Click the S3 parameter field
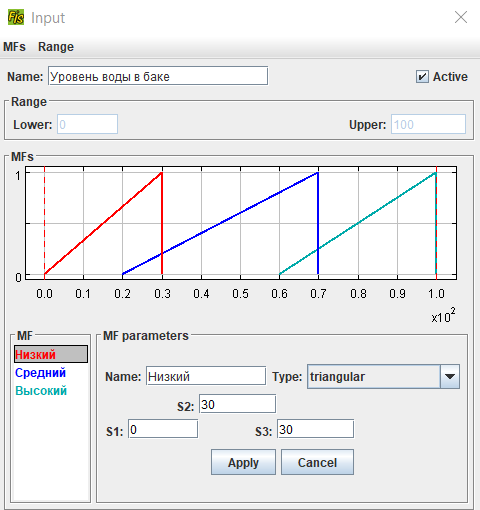 click(315, 429)
